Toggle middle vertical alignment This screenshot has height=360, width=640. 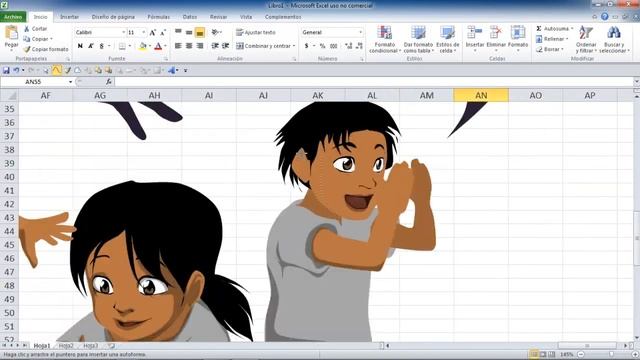pyautogui.click(x=189, y=32)
